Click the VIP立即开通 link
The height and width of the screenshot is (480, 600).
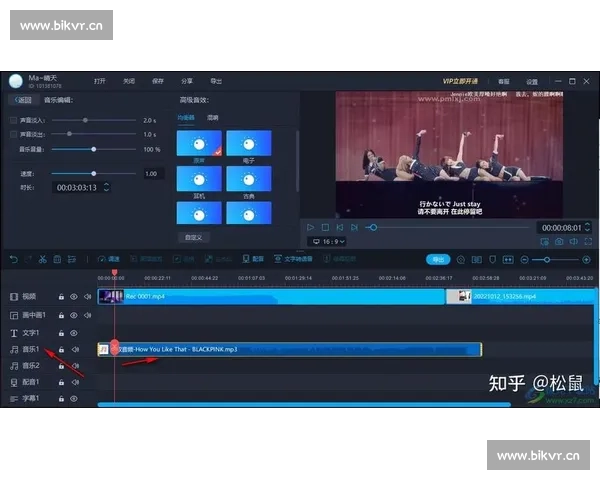[460, 81]
